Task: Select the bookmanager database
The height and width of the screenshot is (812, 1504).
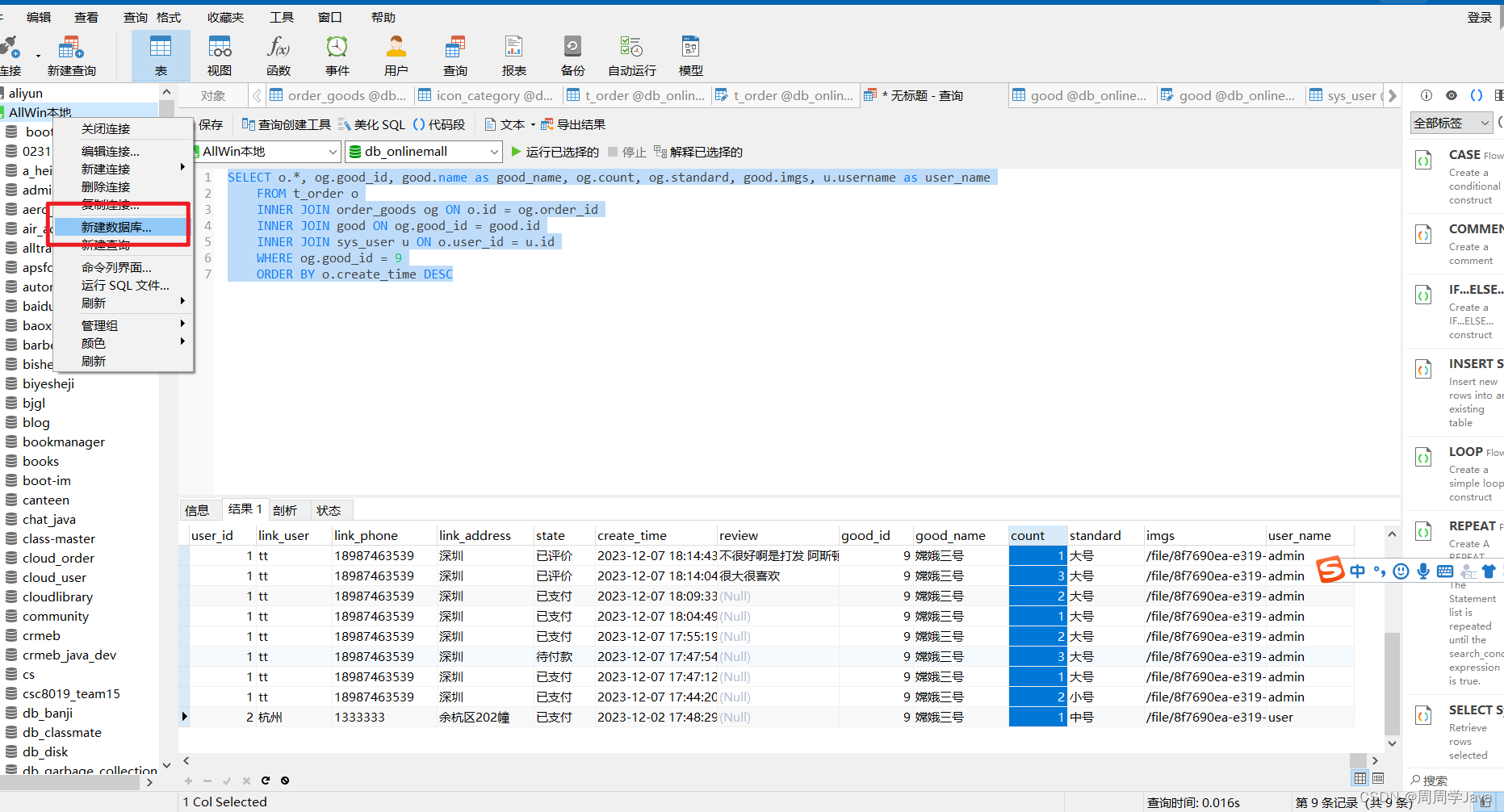Action: (x=64, y=442)
